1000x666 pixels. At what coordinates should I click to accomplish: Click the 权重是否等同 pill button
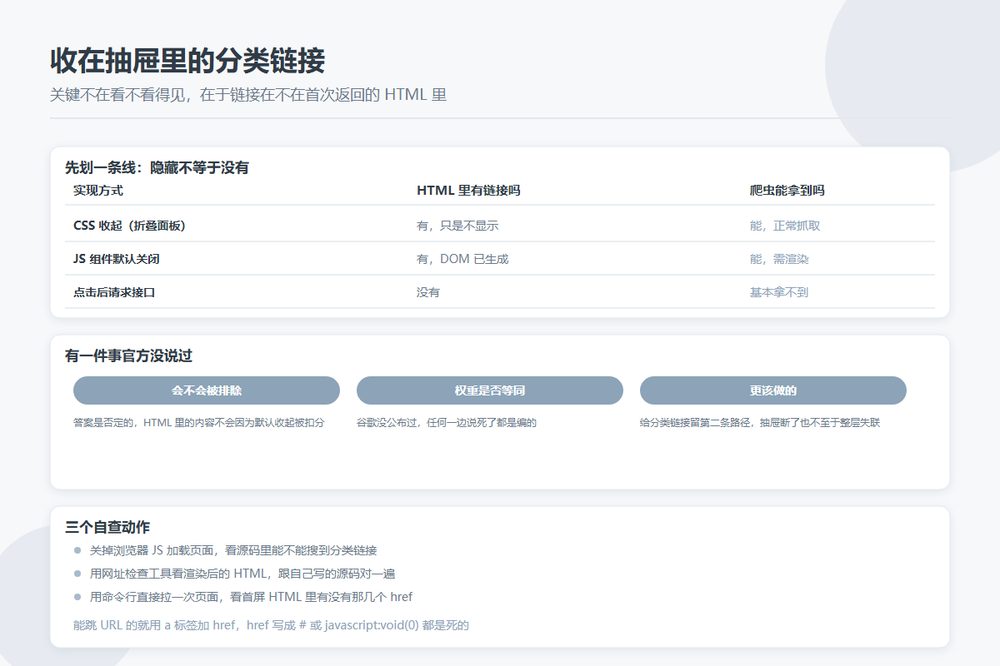coord(489,390)
